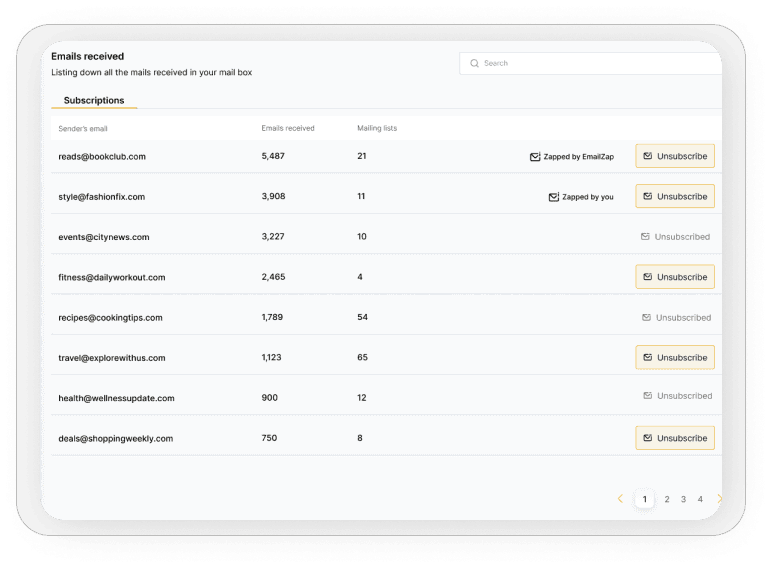Click Unsubscribed status for events@citynews.com
772x569 pixels.
(676, 237)
